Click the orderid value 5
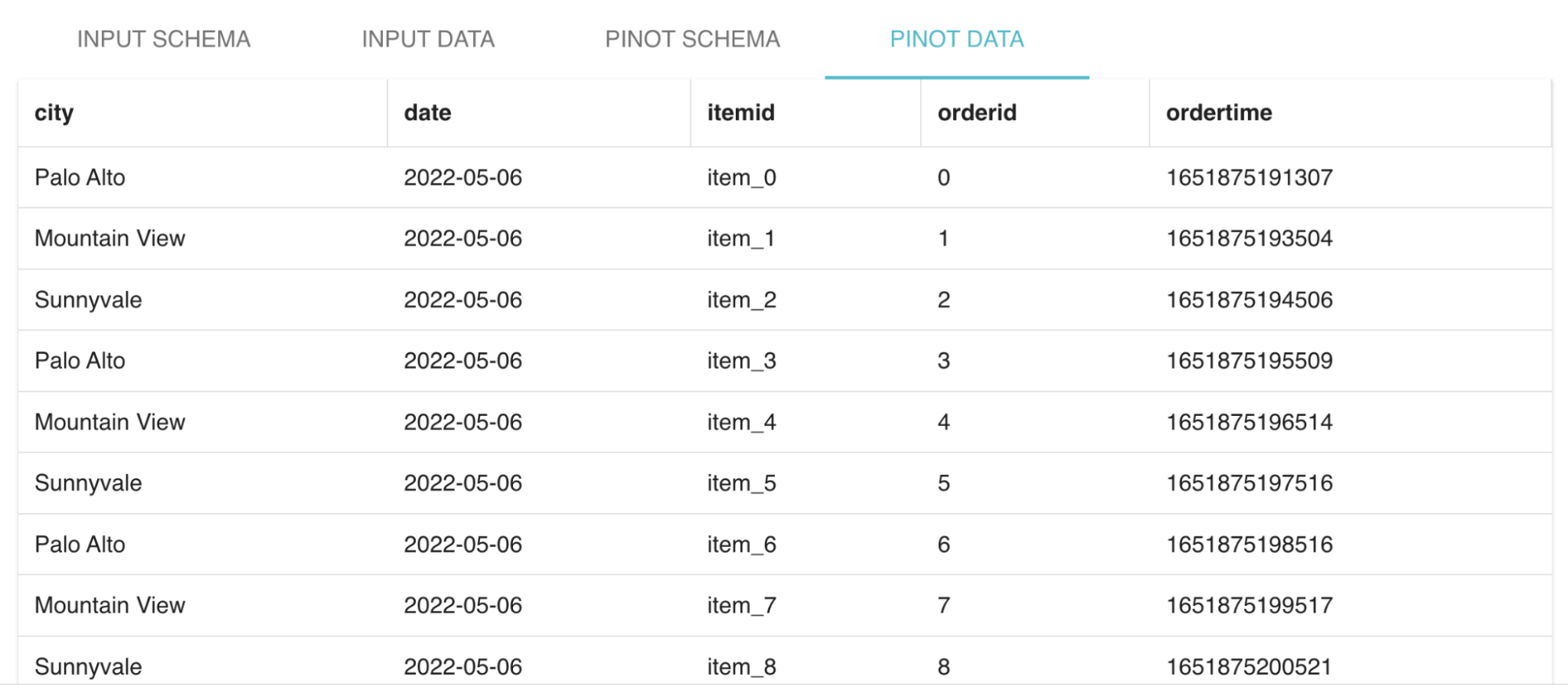Image resolution: width=1568 pixels, height=685 pixels. tap(943, 483)
